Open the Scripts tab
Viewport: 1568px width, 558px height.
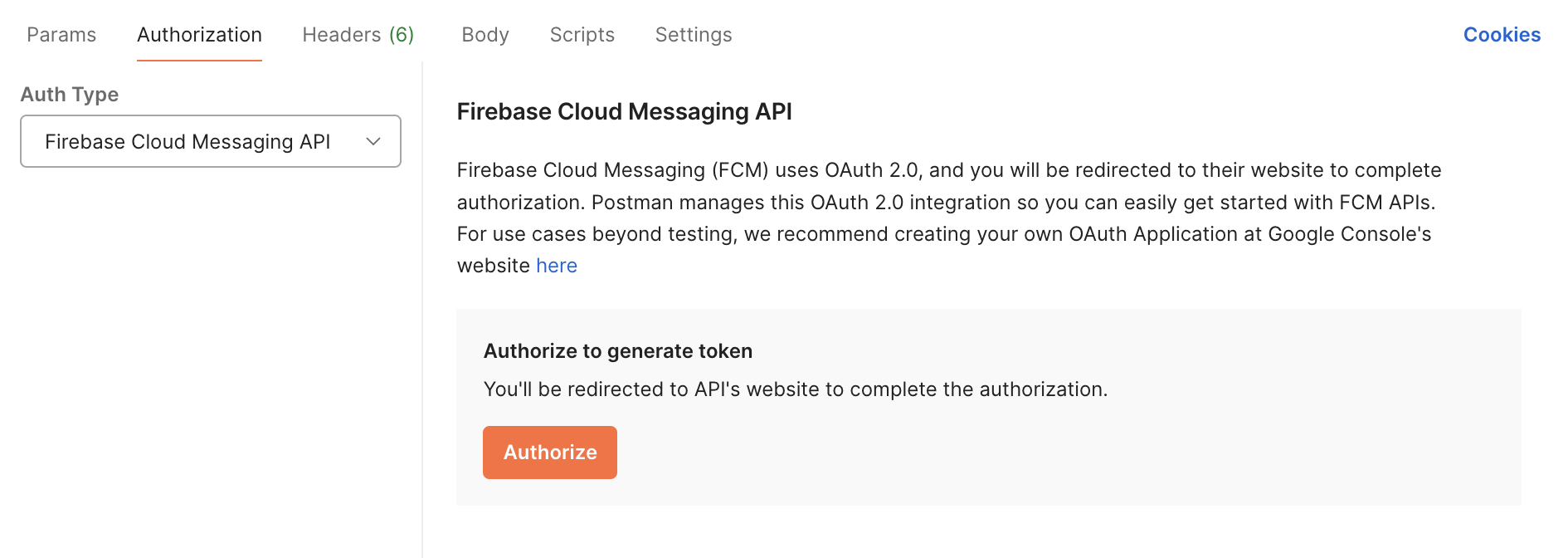point(582,35)
